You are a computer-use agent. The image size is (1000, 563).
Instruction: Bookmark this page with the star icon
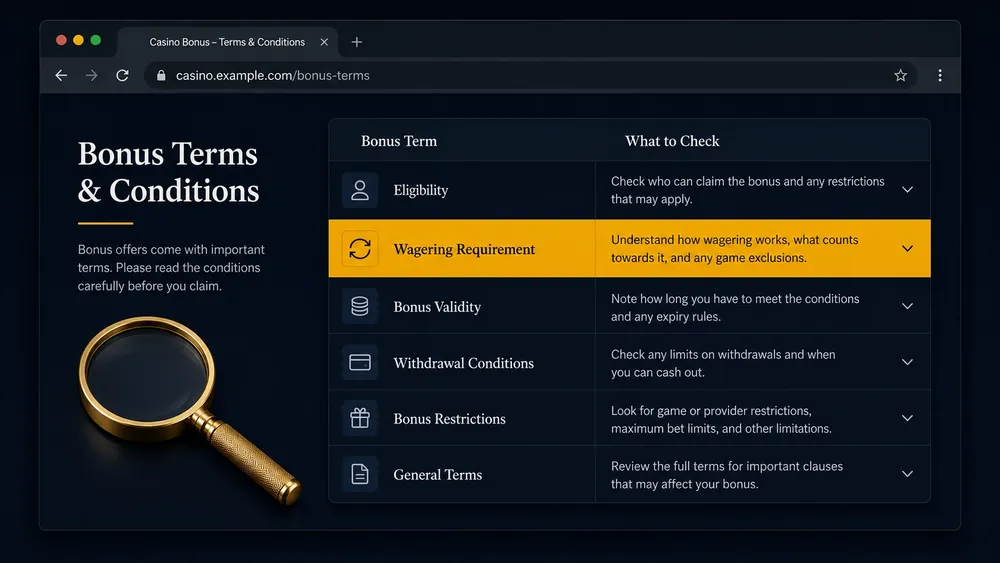(901, 75)
